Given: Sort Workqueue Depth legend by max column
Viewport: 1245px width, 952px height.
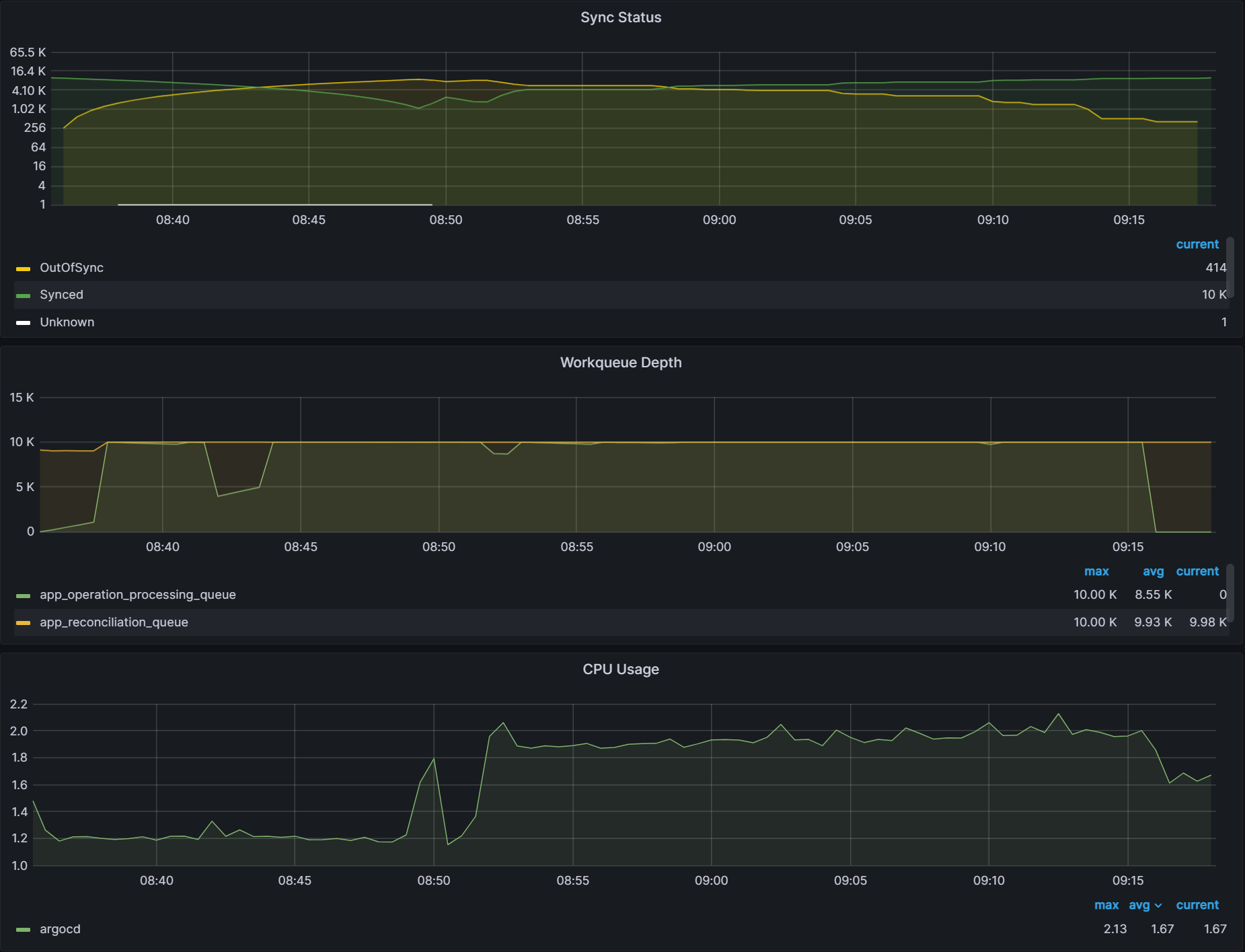Looking at the screenshot, I should (x=1096, y=571).
